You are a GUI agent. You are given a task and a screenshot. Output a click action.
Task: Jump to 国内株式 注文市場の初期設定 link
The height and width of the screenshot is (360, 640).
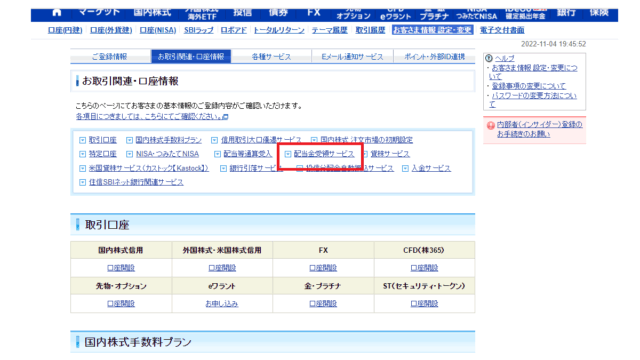click(x=367, y=140)
